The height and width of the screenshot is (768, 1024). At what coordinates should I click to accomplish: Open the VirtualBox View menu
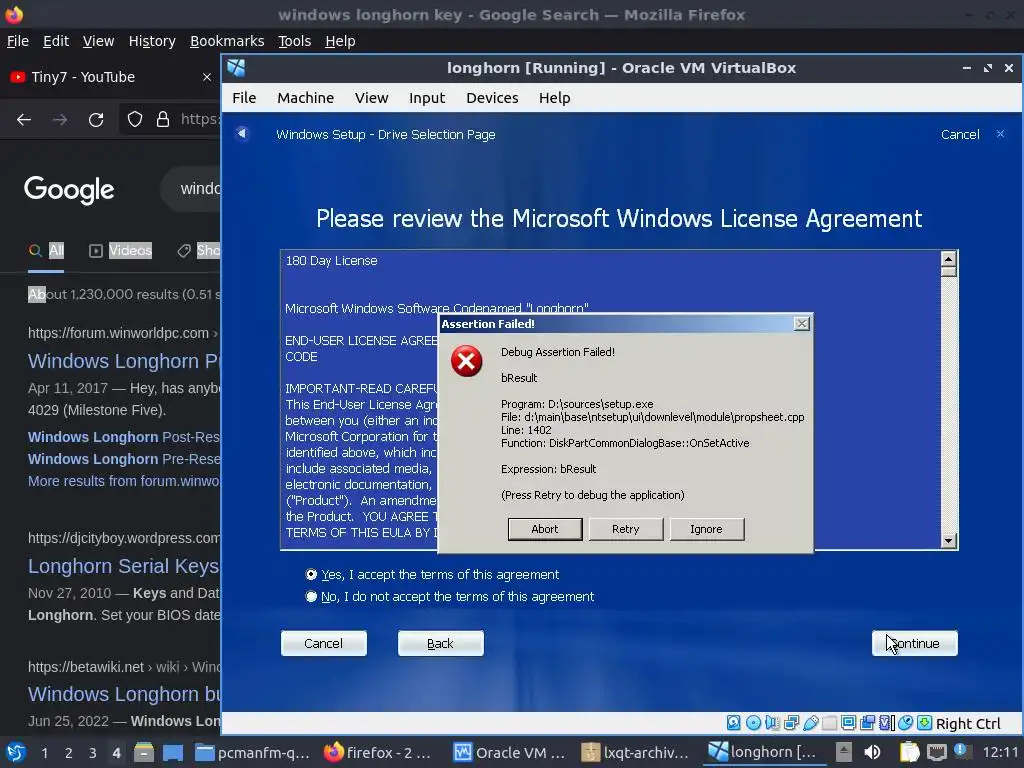click(x=372, y=98)
